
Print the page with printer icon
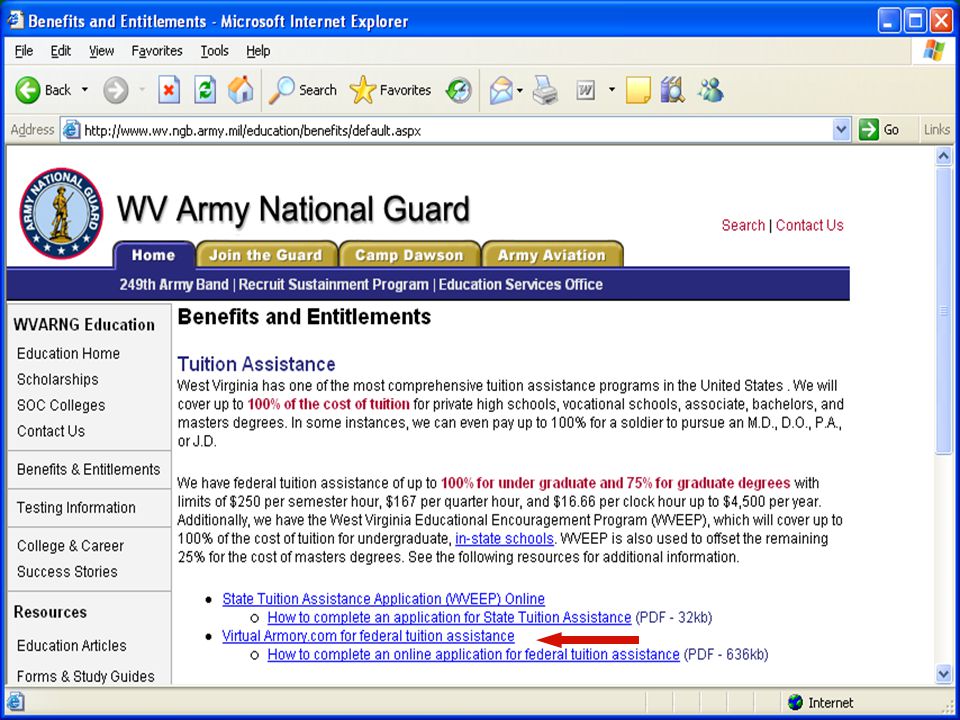click(x=545, y=91)
